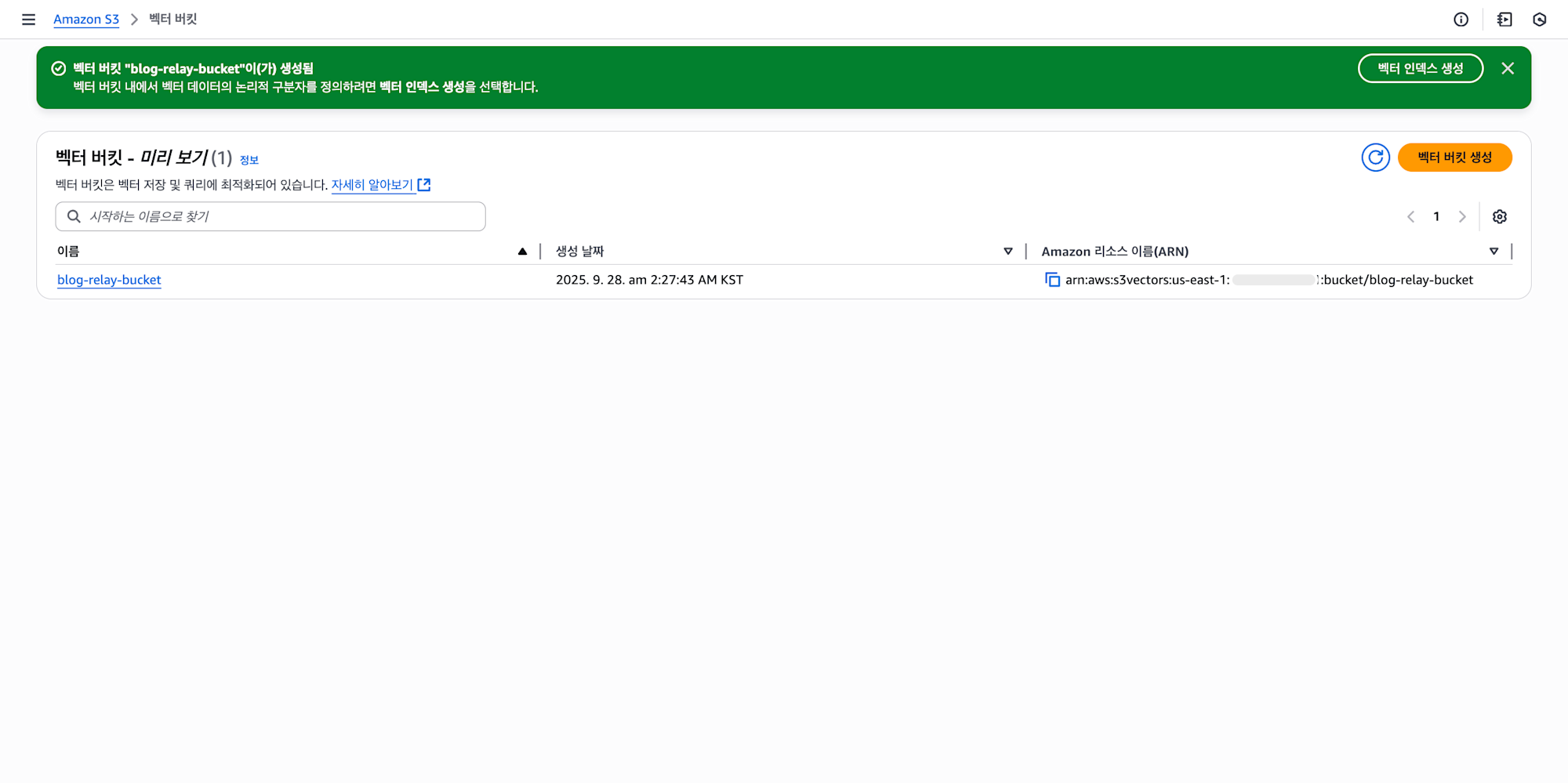Image resolution: width=1568 pixels, height=783 pixels.
Task: Open table preferences gear icon
Action: [1500, 217]
